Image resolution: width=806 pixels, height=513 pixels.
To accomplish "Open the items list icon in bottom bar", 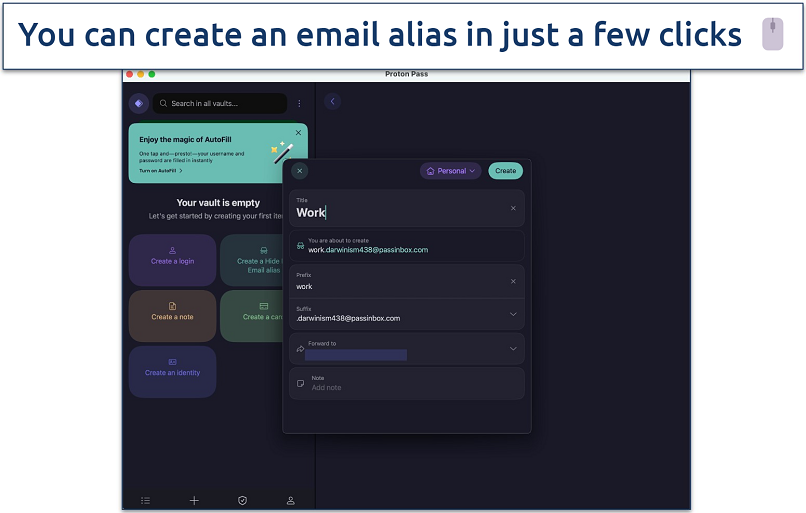I will click(x=146, y=500).
